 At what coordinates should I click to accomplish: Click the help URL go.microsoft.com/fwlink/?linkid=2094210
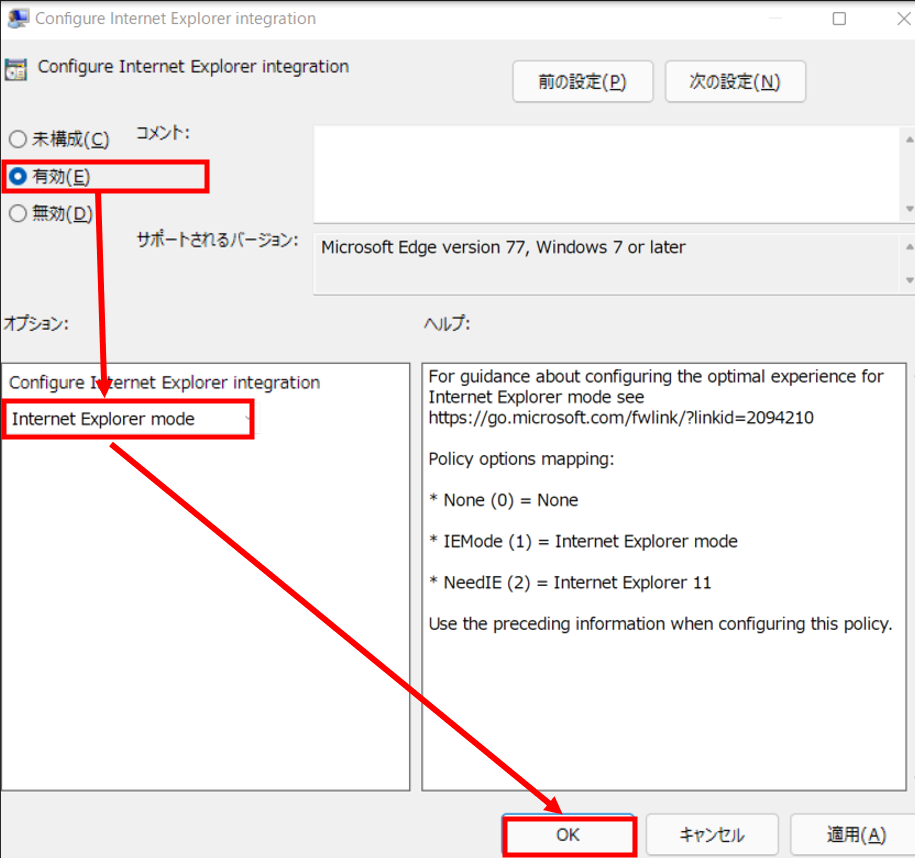pos(621,418)
